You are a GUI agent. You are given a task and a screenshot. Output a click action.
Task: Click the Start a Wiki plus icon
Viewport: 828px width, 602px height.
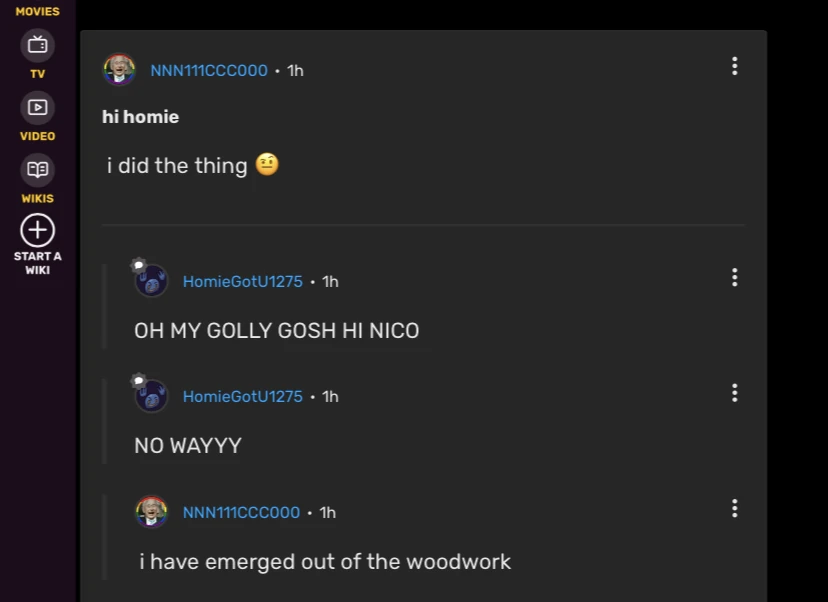point(37,230)
